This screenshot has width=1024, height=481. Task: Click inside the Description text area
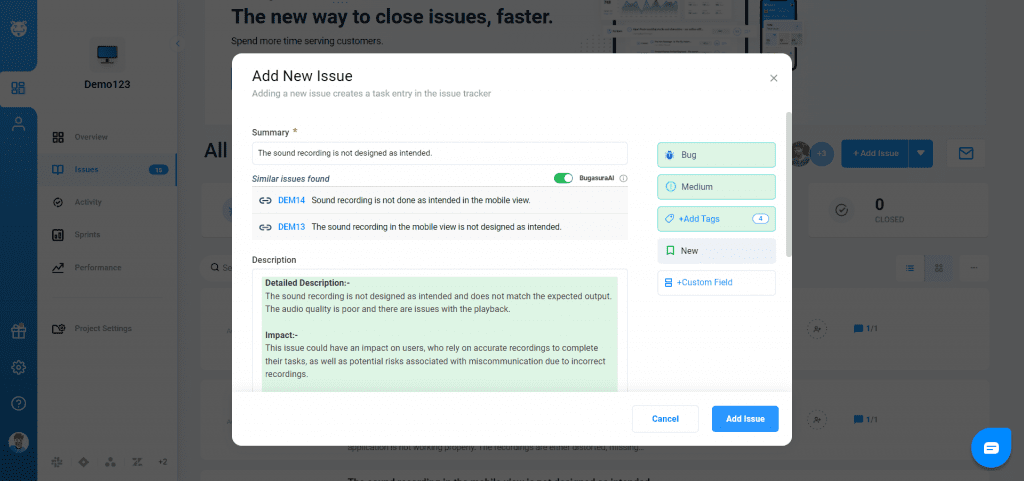coord(440,330)
